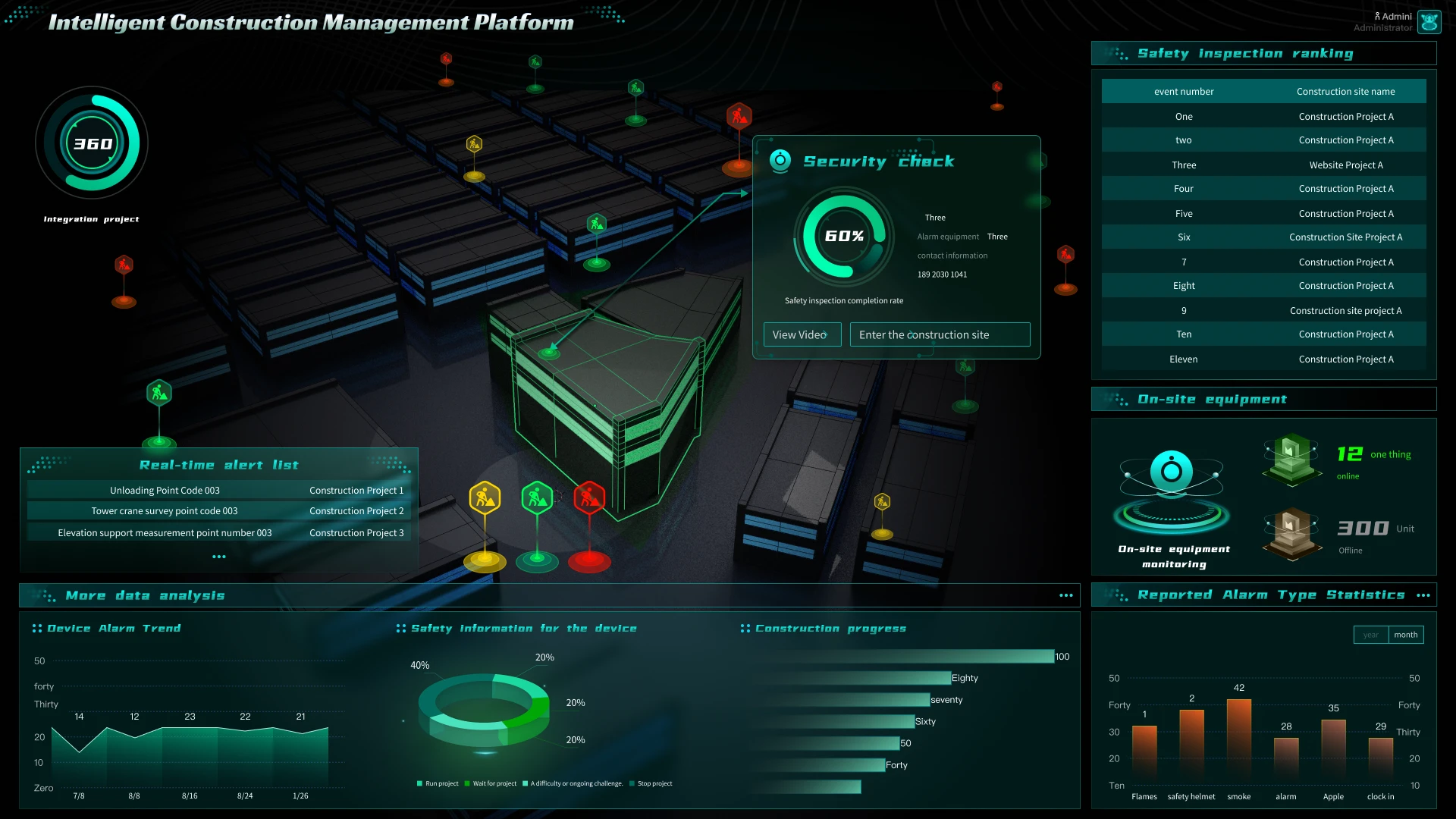Select the brown offline equipment cube icon

[1291, 531]
